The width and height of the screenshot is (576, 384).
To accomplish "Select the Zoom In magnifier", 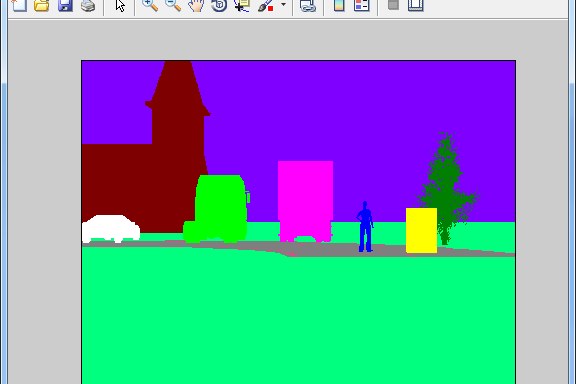I will pyautogui.click(x=150, y=5).
